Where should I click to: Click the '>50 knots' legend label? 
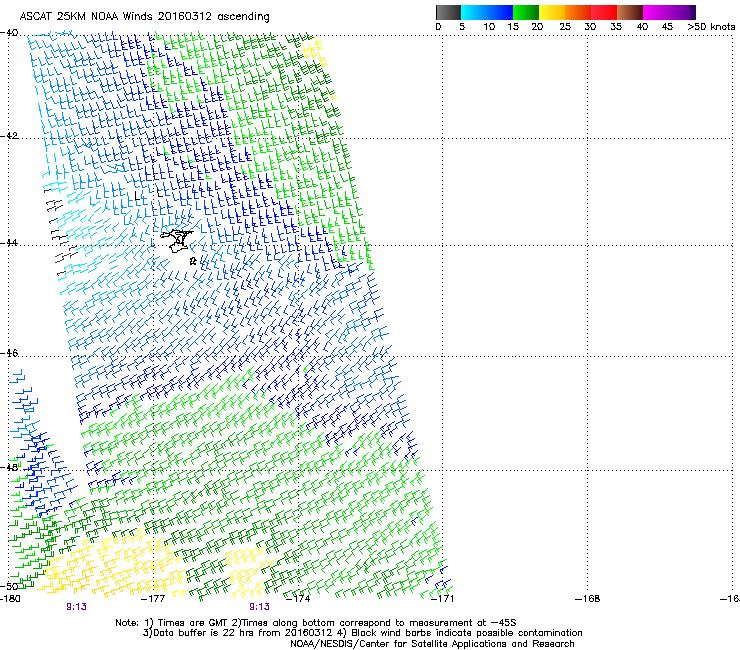(x=711, y=27)
